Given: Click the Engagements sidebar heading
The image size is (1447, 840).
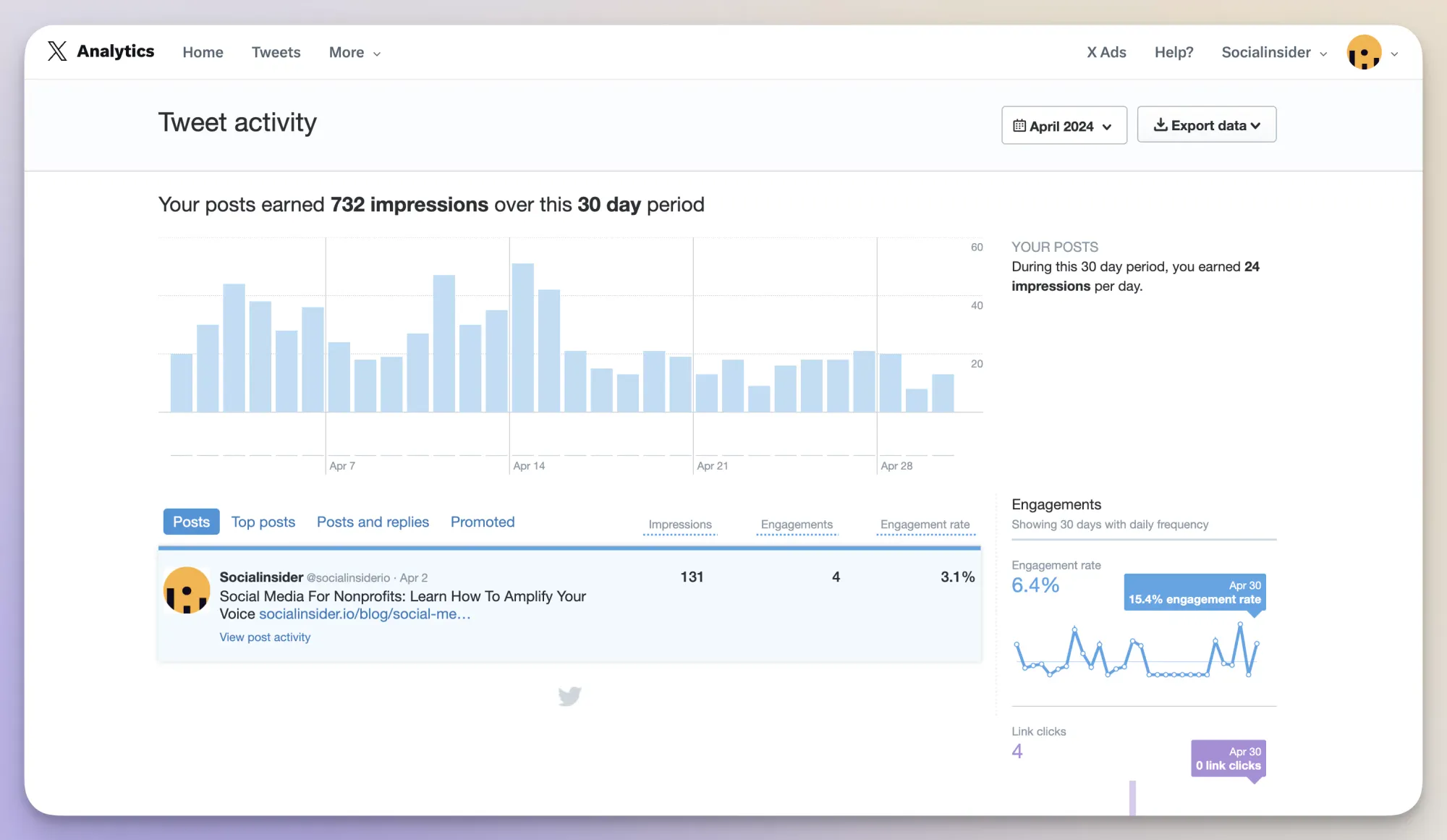Looking at the screenshot, I should pos(1056,504).
